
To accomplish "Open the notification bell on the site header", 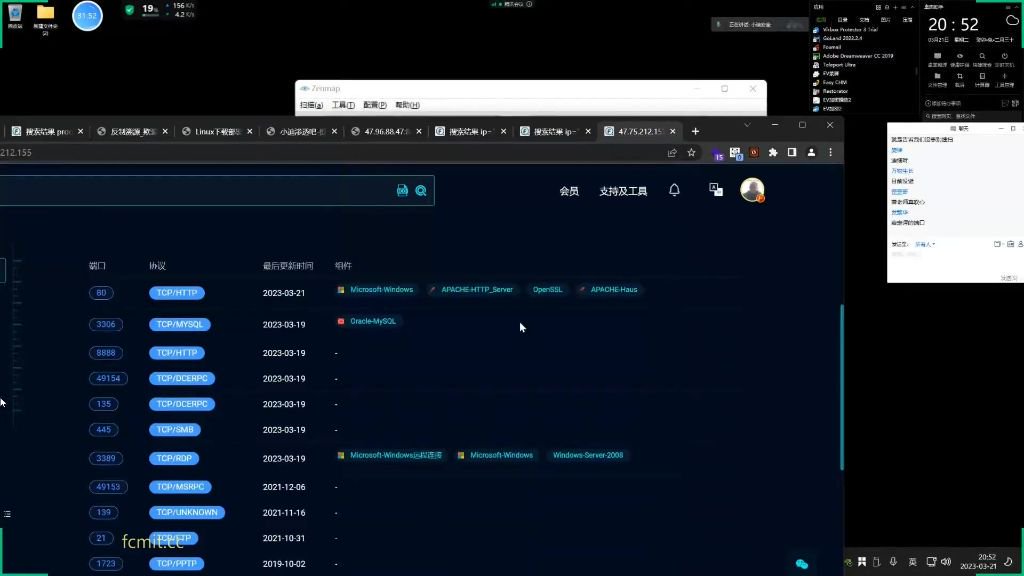I will tap(674, 190).
